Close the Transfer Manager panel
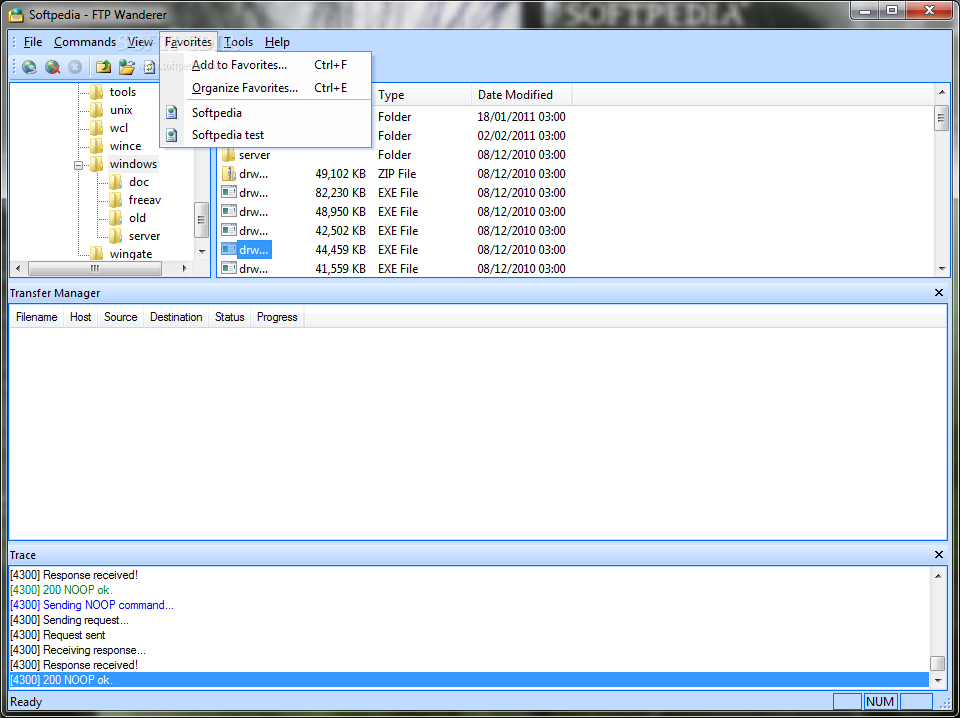The height and width of the screenshot is (718, 960). click(x=939, y=293)
